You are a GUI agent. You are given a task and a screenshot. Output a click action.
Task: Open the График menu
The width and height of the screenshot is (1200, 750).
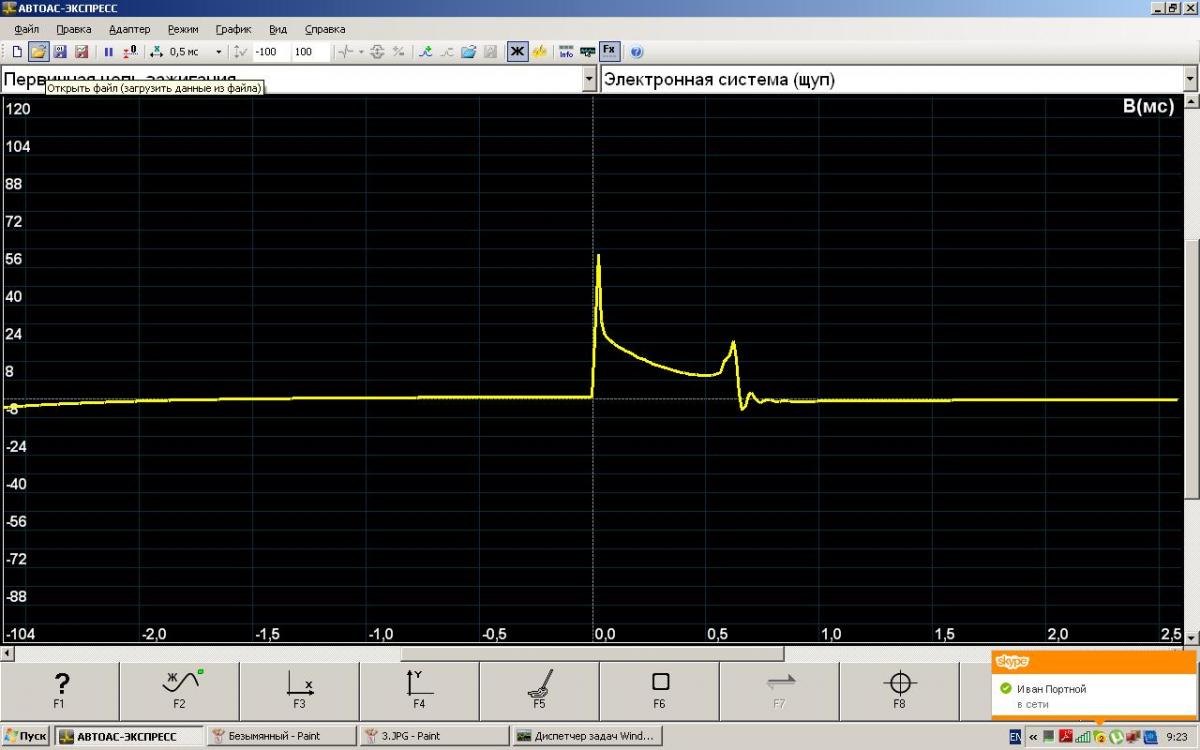233,29
